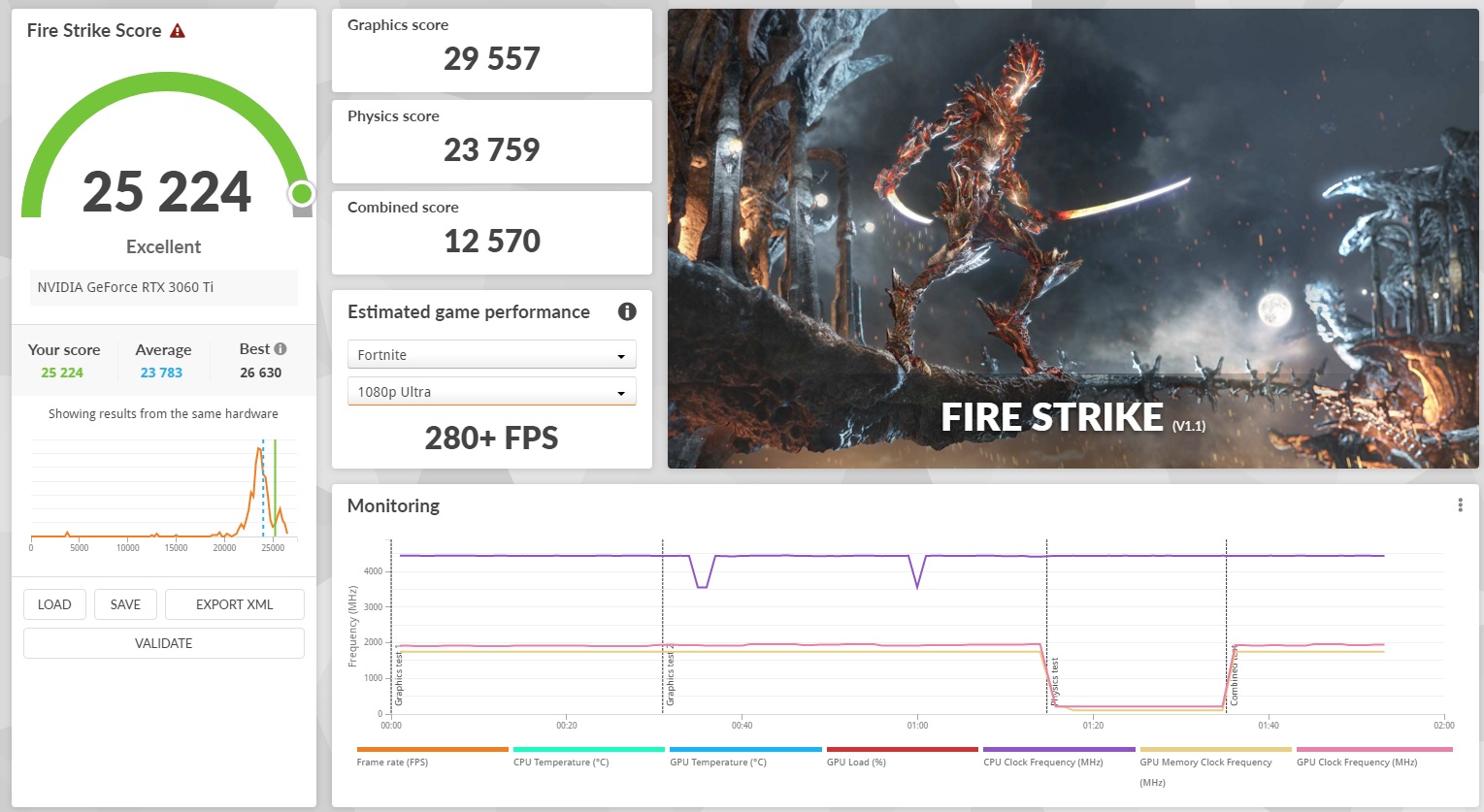The height and width of the screenshot is (812, 1484).
Task: Toggle the CPU Clock Frequency legend entry
Action: tap(1059, 758)
